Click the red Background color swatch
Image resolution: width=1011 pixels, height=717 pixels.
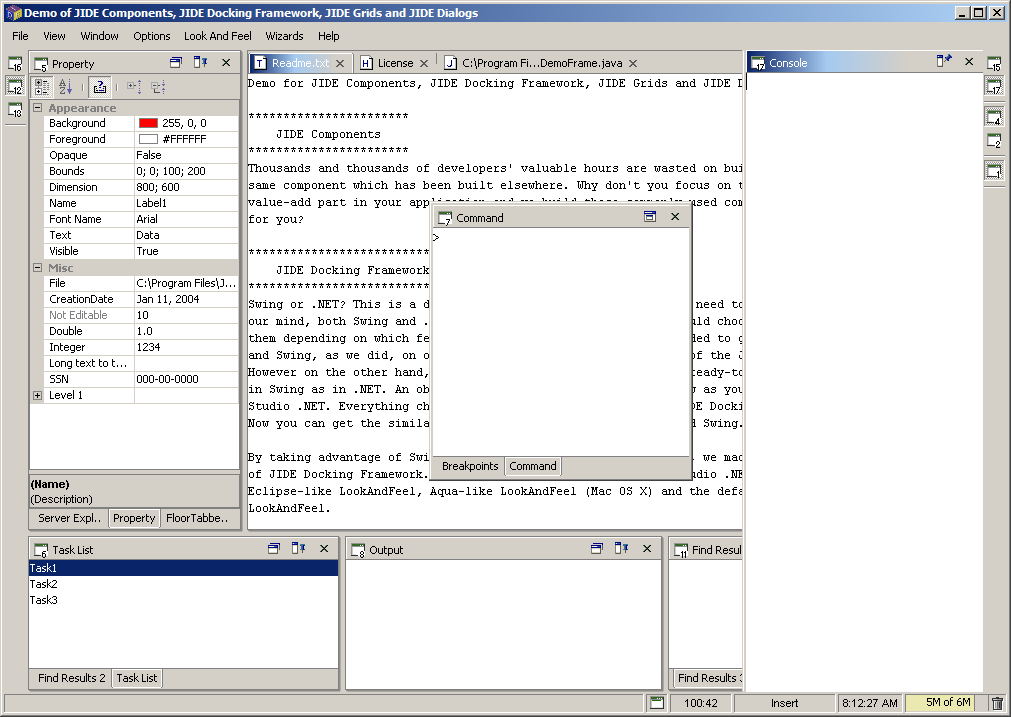(148, 123)
